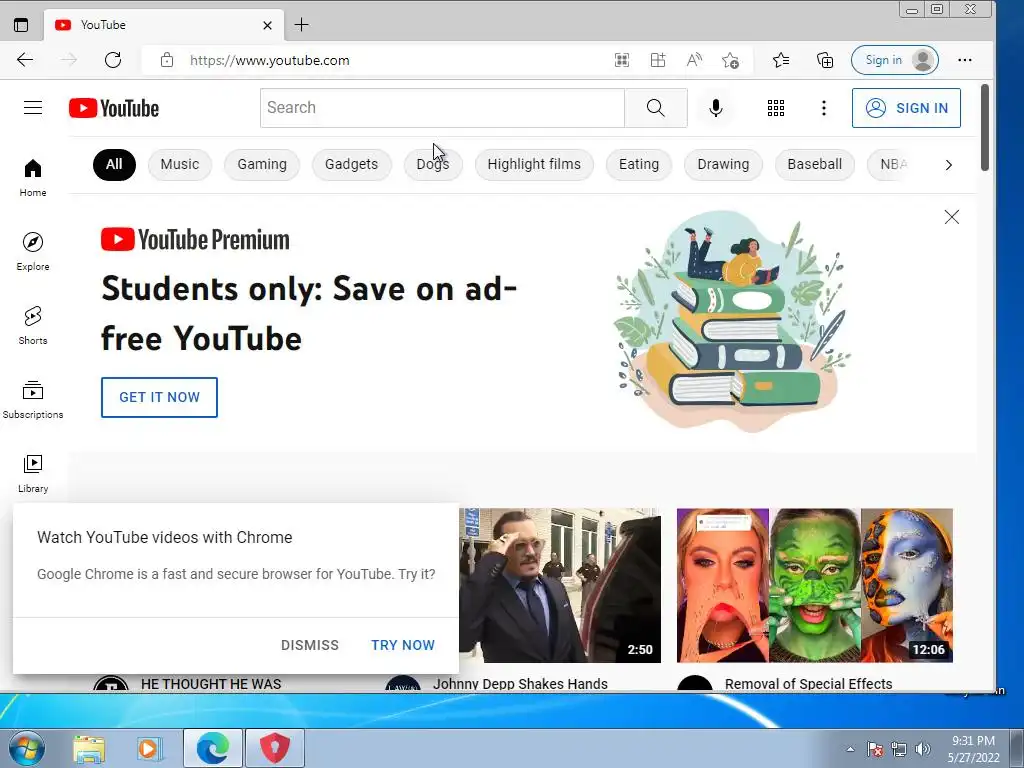Select the Music filter chip

click(180, 165)
